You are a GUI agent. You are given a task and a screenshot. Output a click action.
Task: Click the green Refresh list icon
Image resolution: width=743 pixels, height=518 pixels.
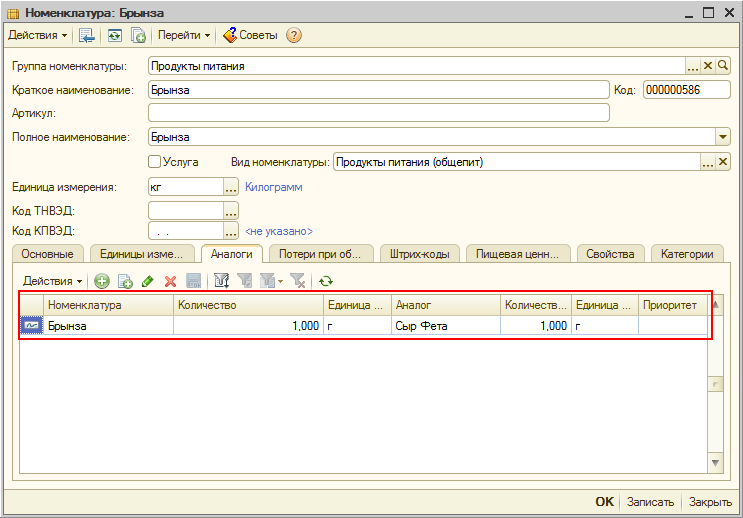pyautogui.click(x=325, y=282)
